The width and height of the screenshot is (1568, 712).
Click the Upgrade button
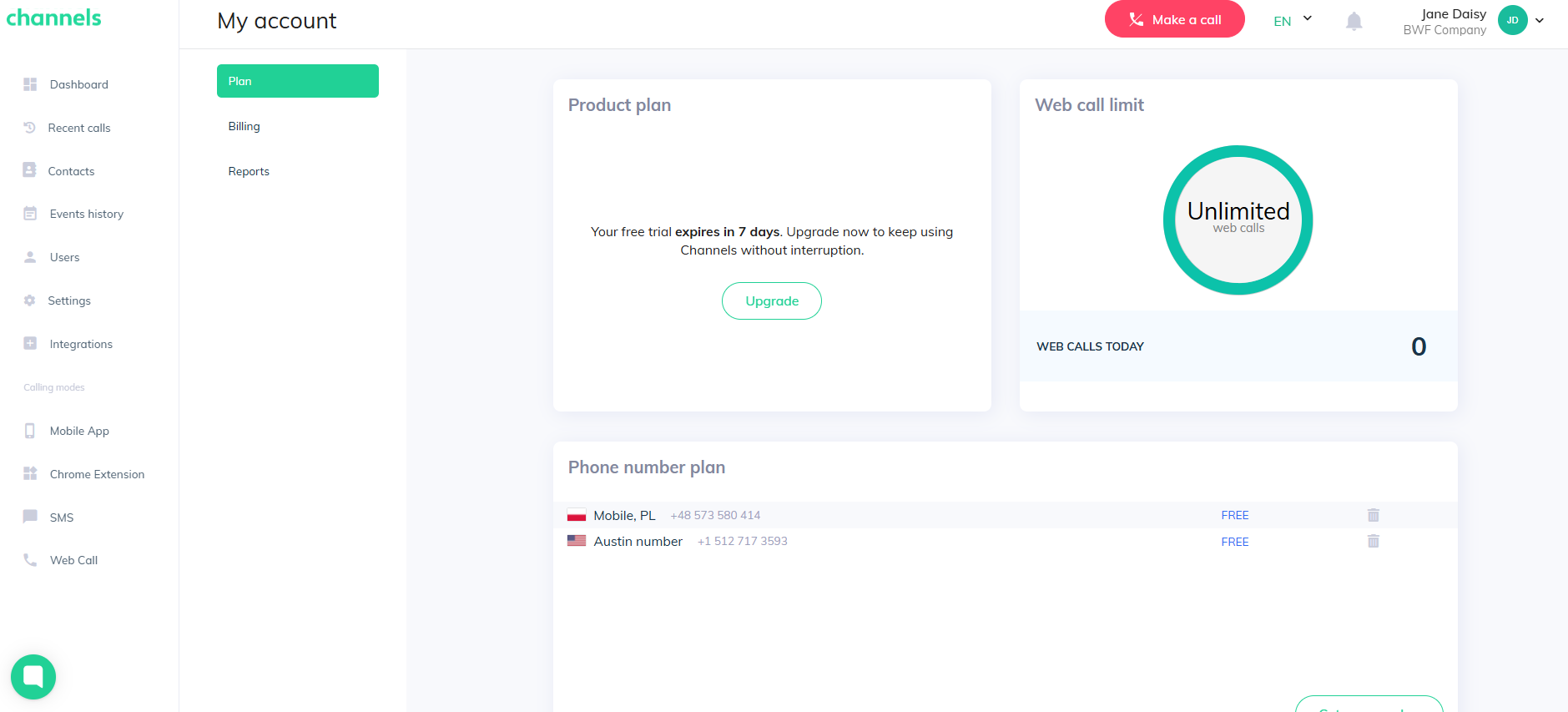pyautogui.click(x=771, y=300)
